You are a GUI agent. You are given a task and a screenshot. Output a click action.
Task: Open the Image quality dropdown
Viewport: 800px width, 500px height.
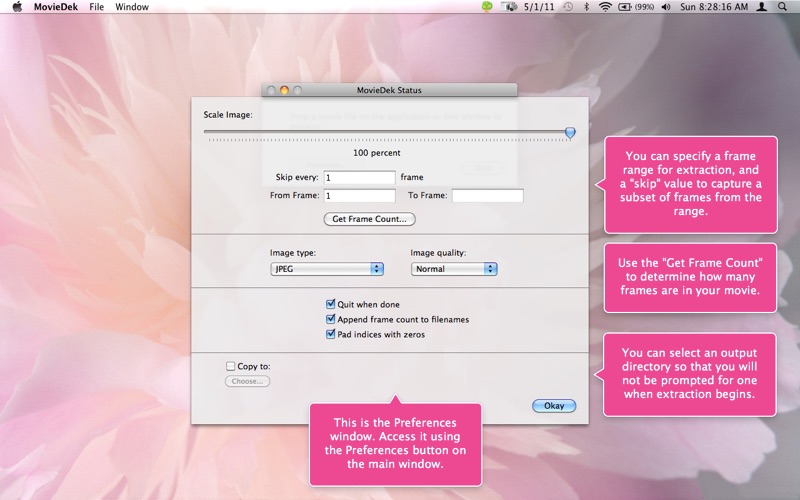pos(454,269)
